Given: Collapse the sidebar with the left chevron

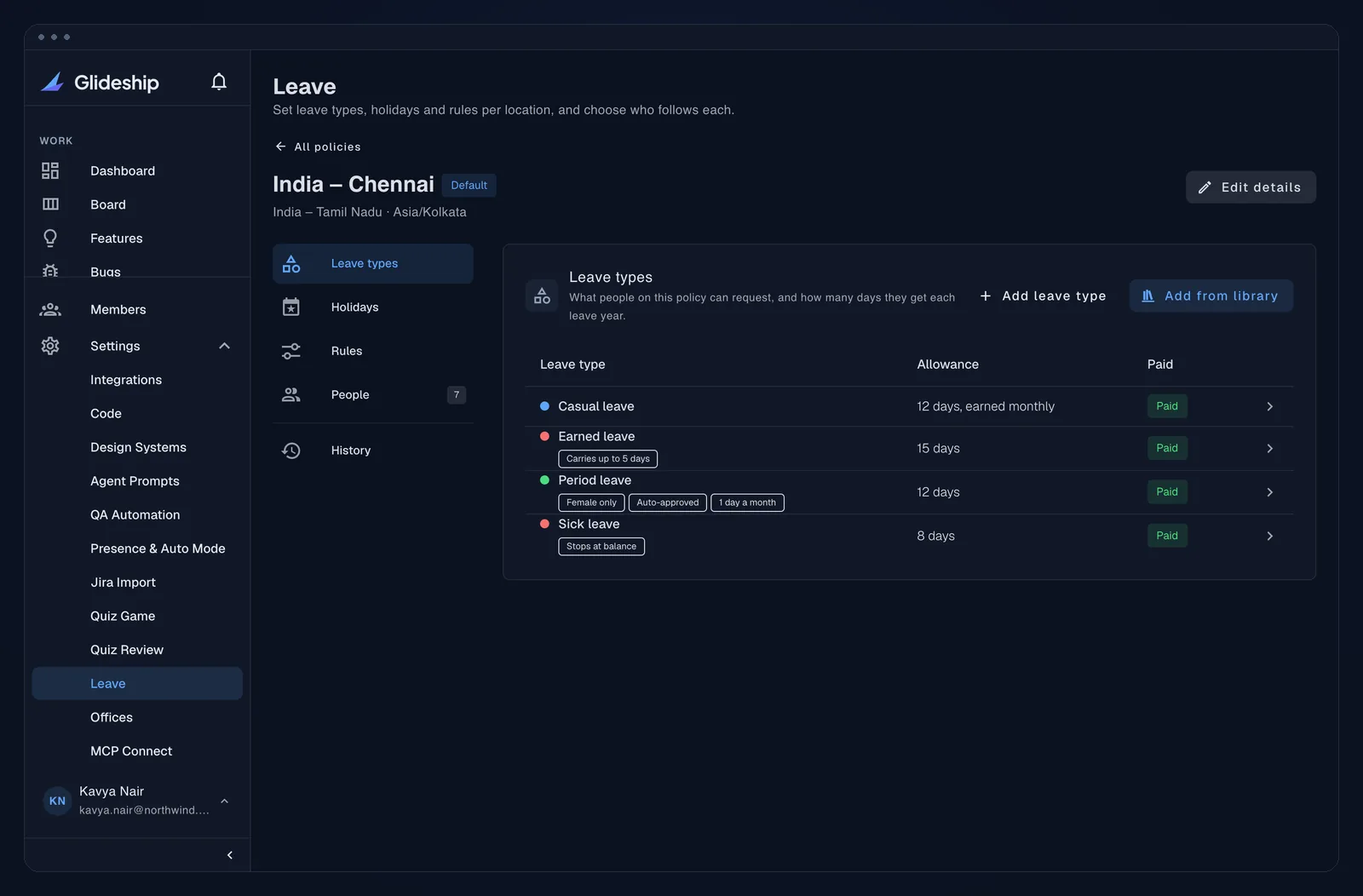Looking at the screenshot, I should click(x=229, y=855).
